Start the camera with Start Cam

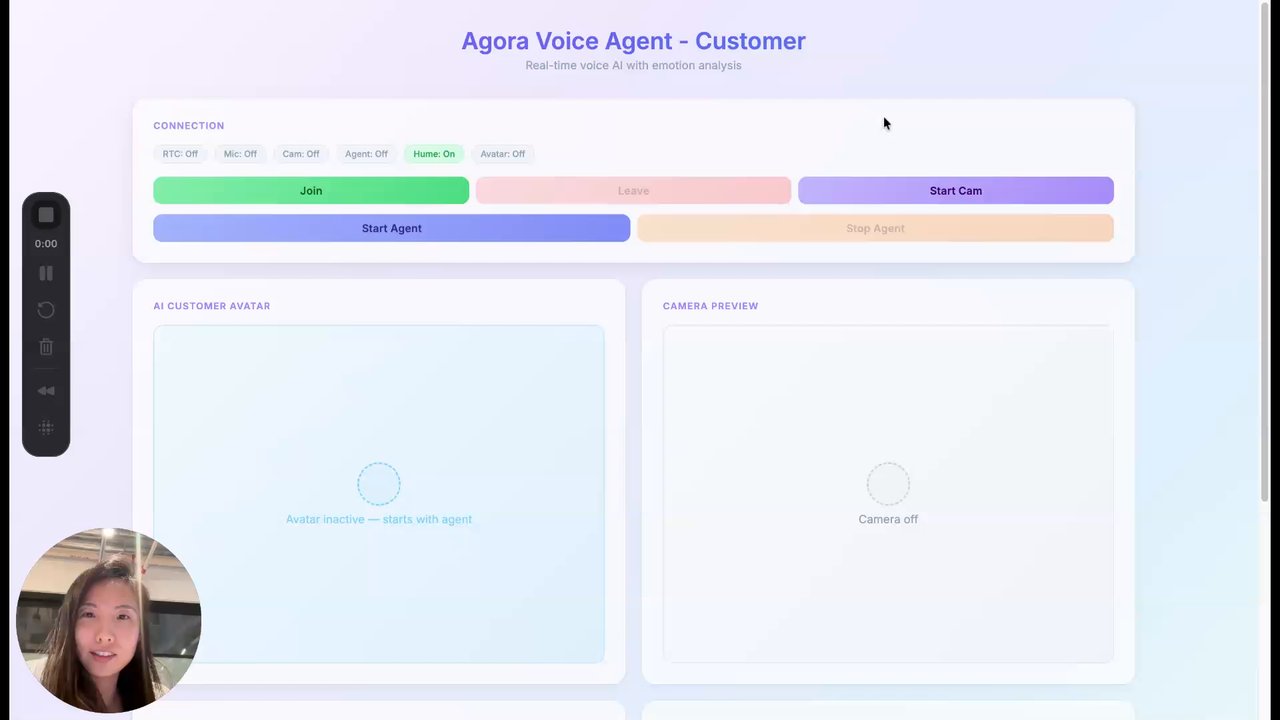click(x=955, y=190)
